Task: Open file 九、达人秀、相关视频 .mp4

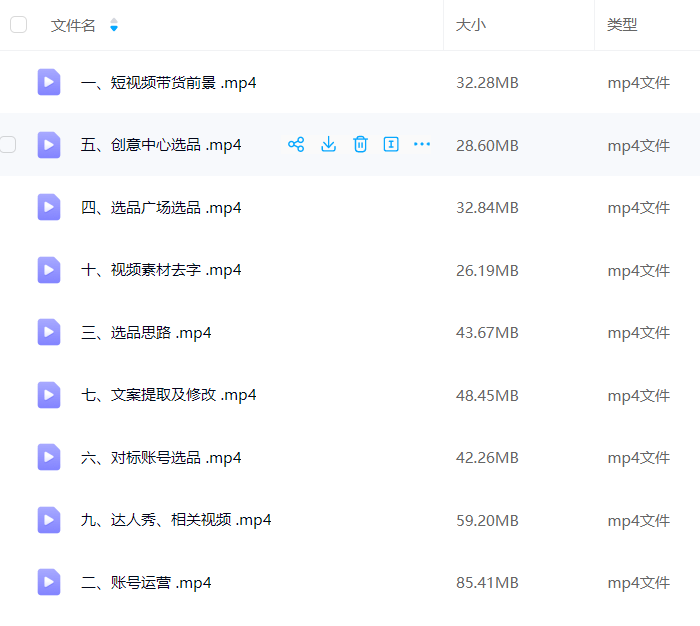Action: tap(176, 520)
